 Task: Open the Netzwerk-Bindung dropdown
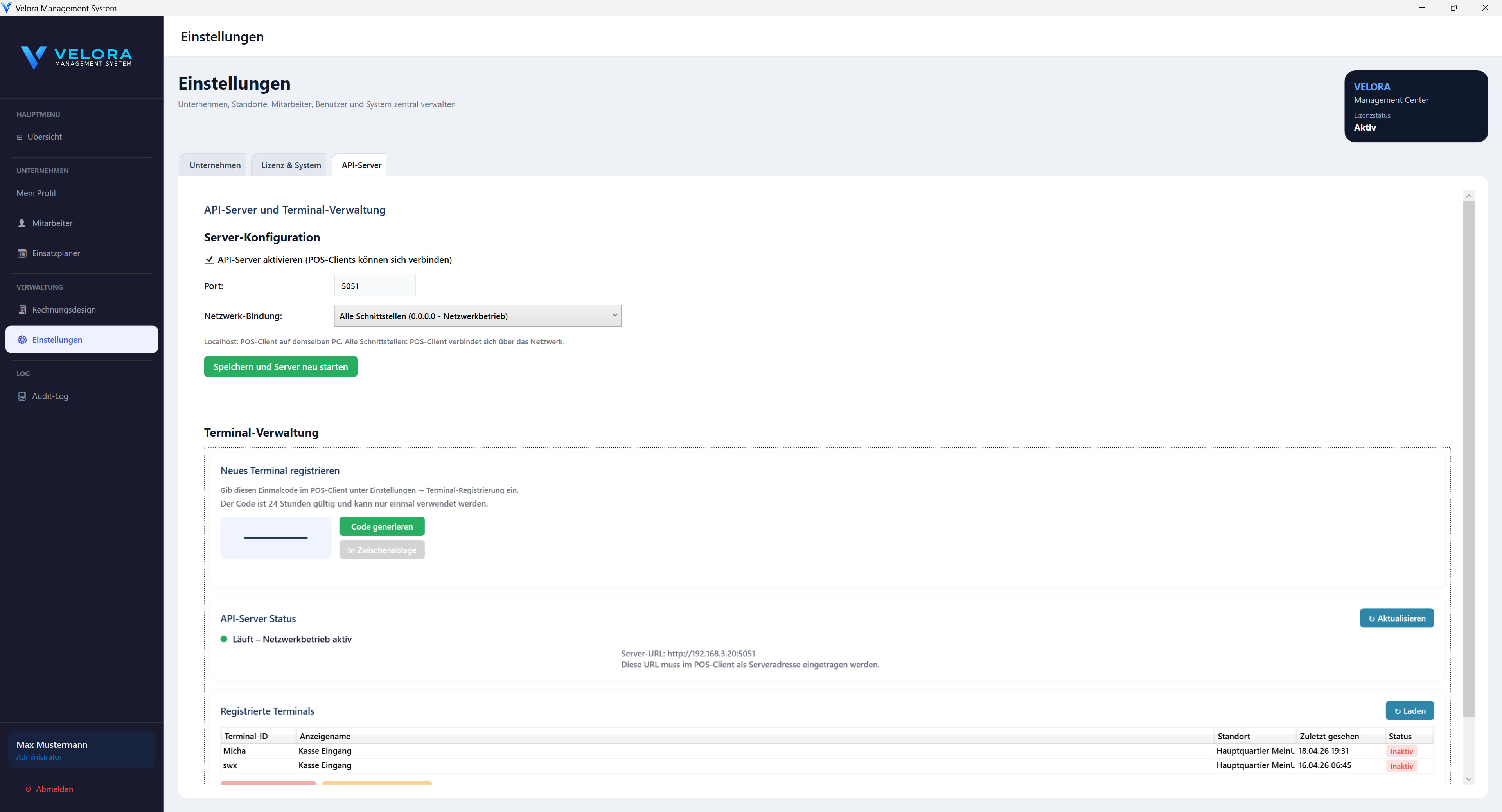pyautogui.click(x=477, y=315)
